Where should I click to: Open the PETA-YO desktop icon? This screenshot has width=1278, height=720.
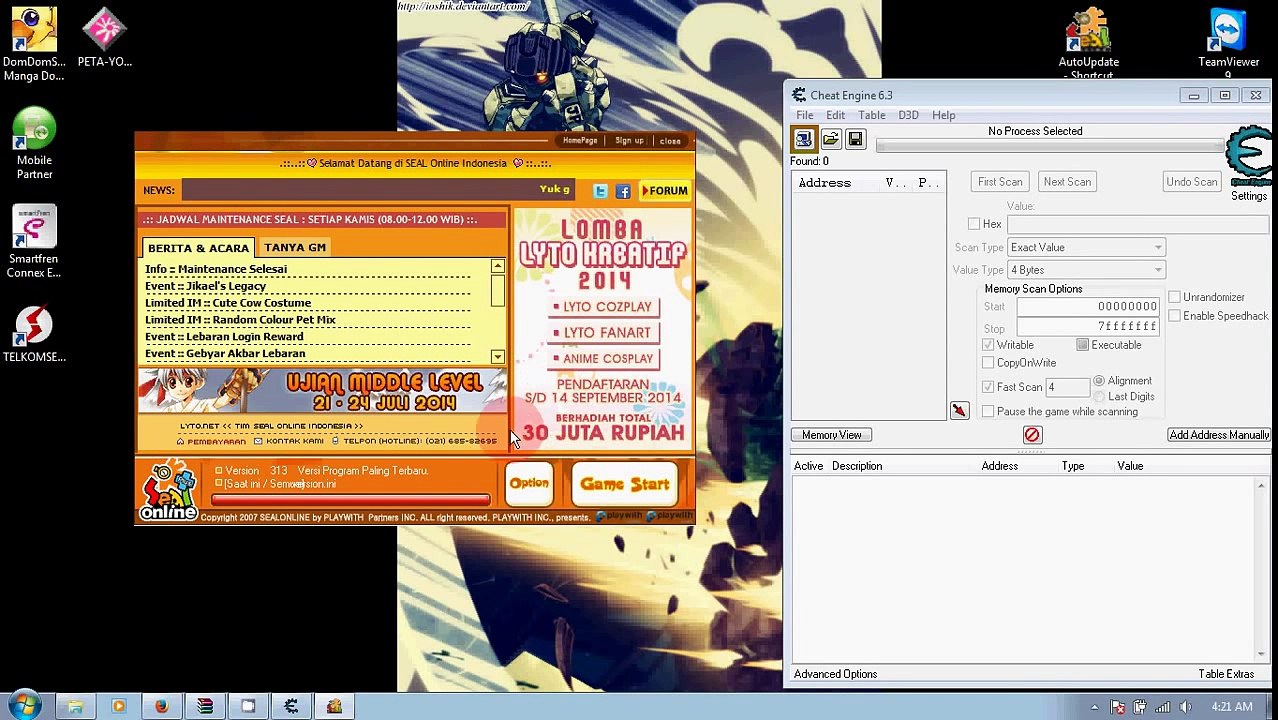point(105,39)
